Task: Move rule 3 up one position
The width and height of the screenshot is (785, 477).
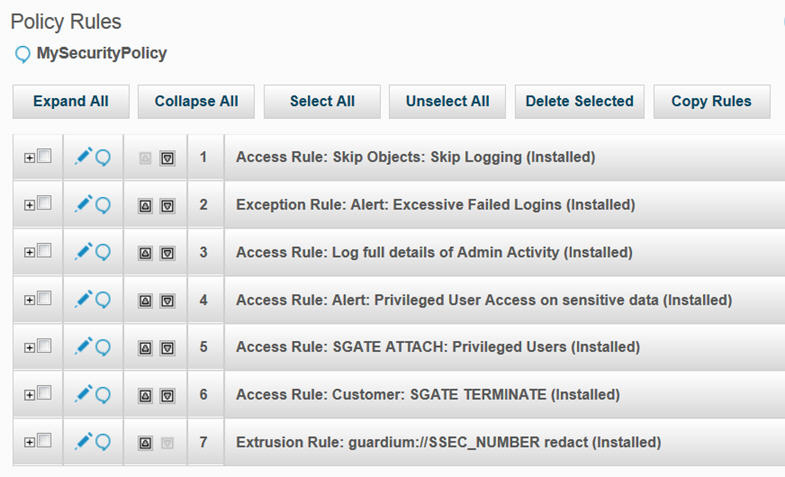Action: (x=146, y=253)
